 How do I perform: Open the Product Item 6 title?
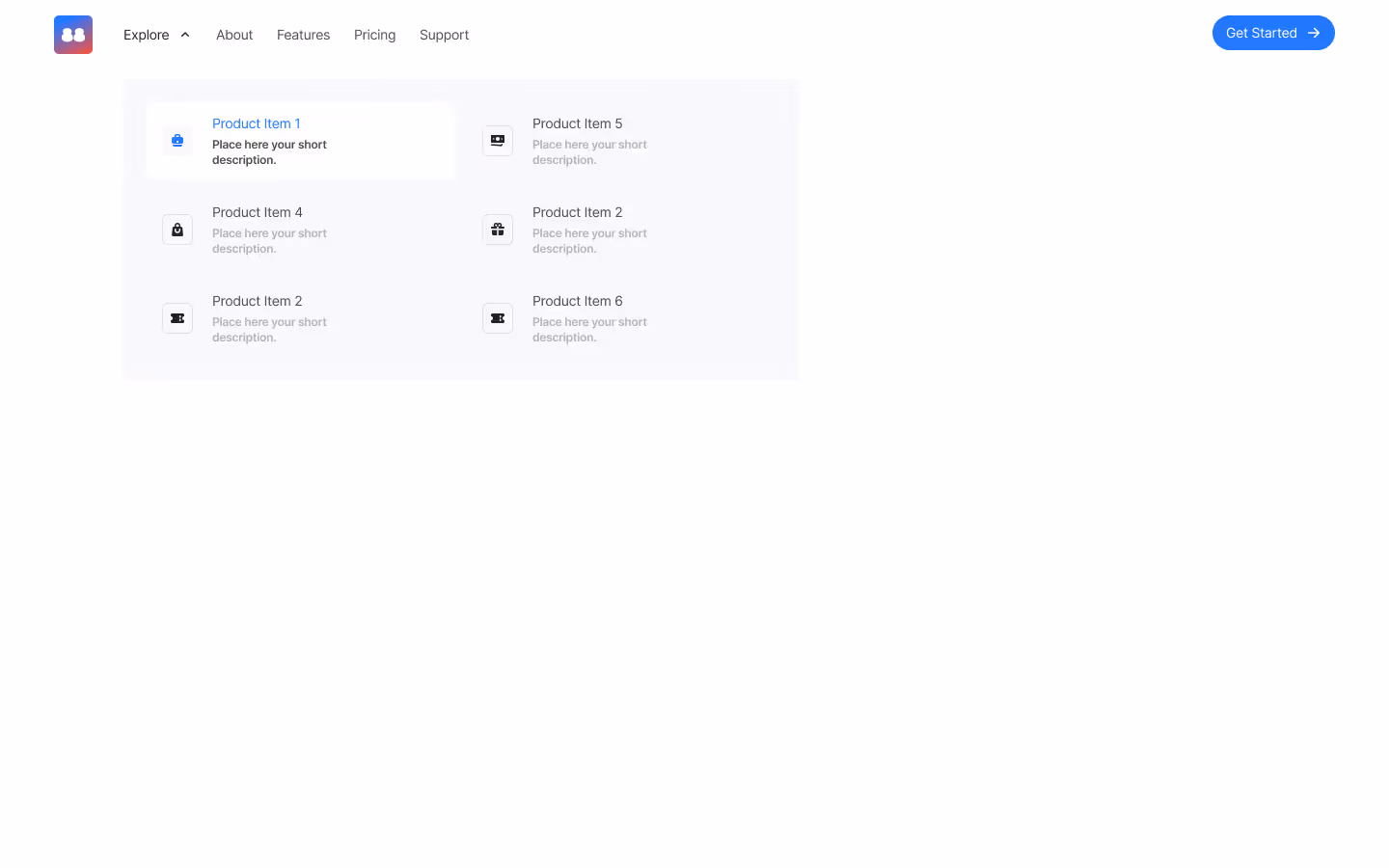tap(577, 301)
